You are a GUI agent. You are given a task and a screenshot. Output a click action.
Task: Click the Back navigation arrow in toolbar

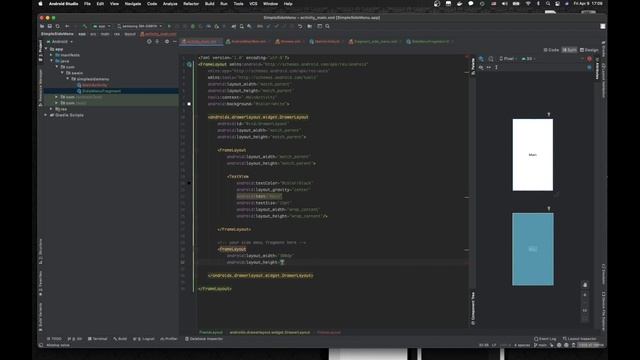click(x=67, y=26)
